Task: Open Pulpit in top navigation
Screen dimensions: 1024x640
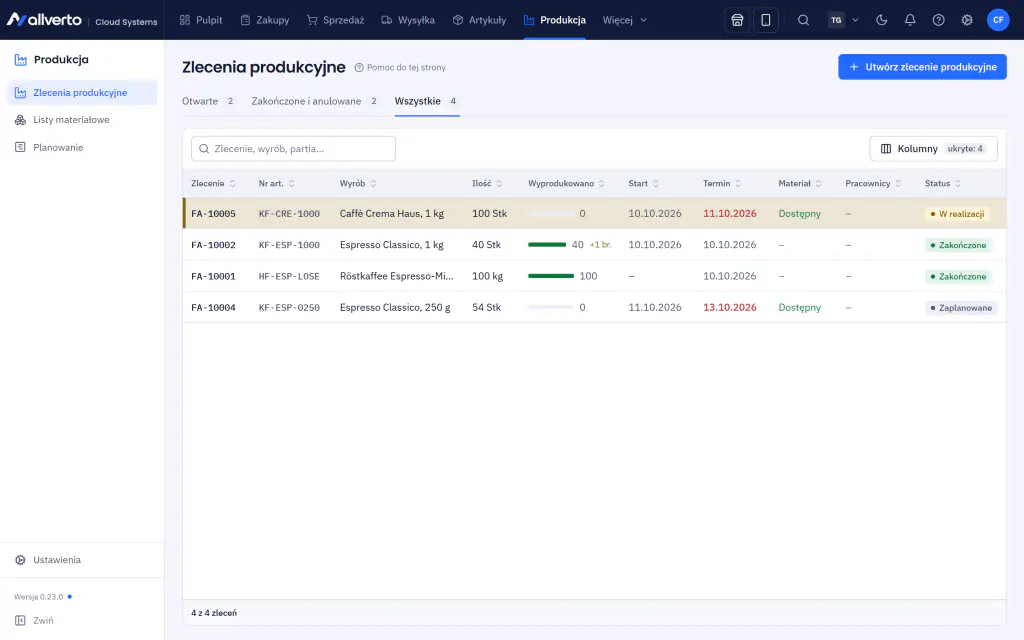Action: 201,20
